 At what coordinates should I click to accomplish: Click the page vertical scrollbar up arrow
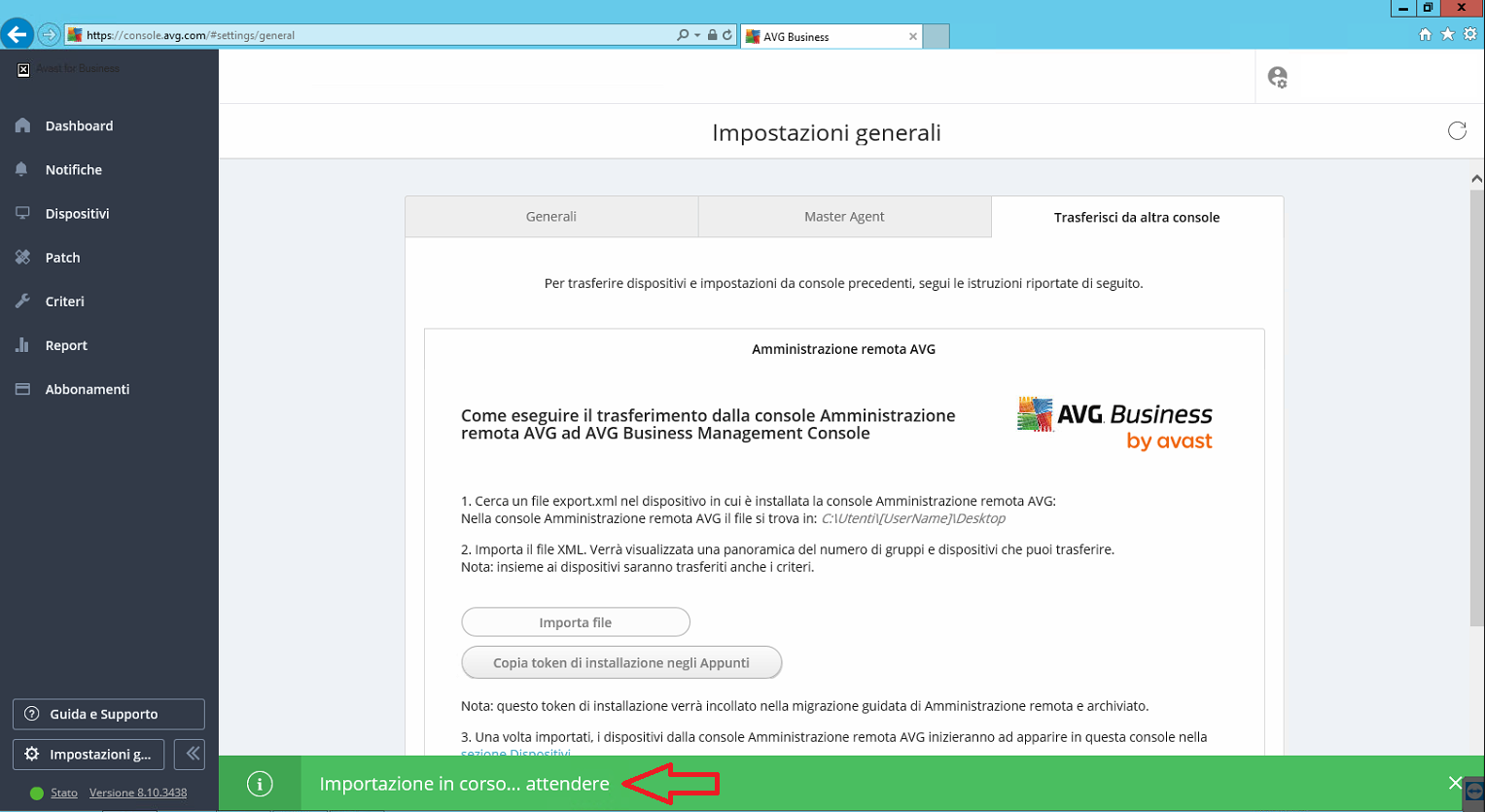[1476, 179]
